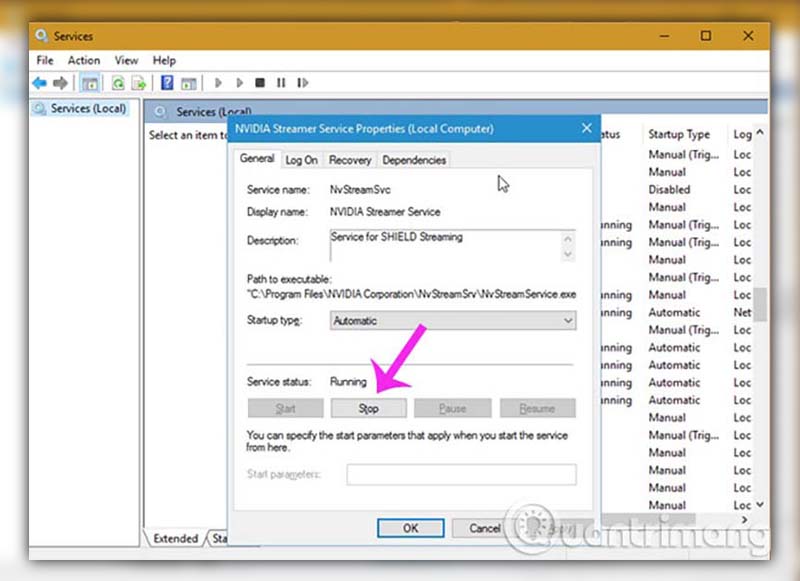800x581 pixels.
Task: Click the Description box scroll-up arrow
Action: pos(568,239)
